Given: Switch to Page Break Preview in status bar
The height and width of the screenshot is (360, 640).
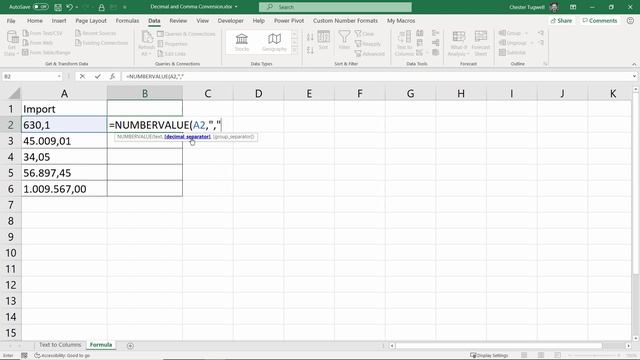Looking at the screenshot, I should pos(558,356).
